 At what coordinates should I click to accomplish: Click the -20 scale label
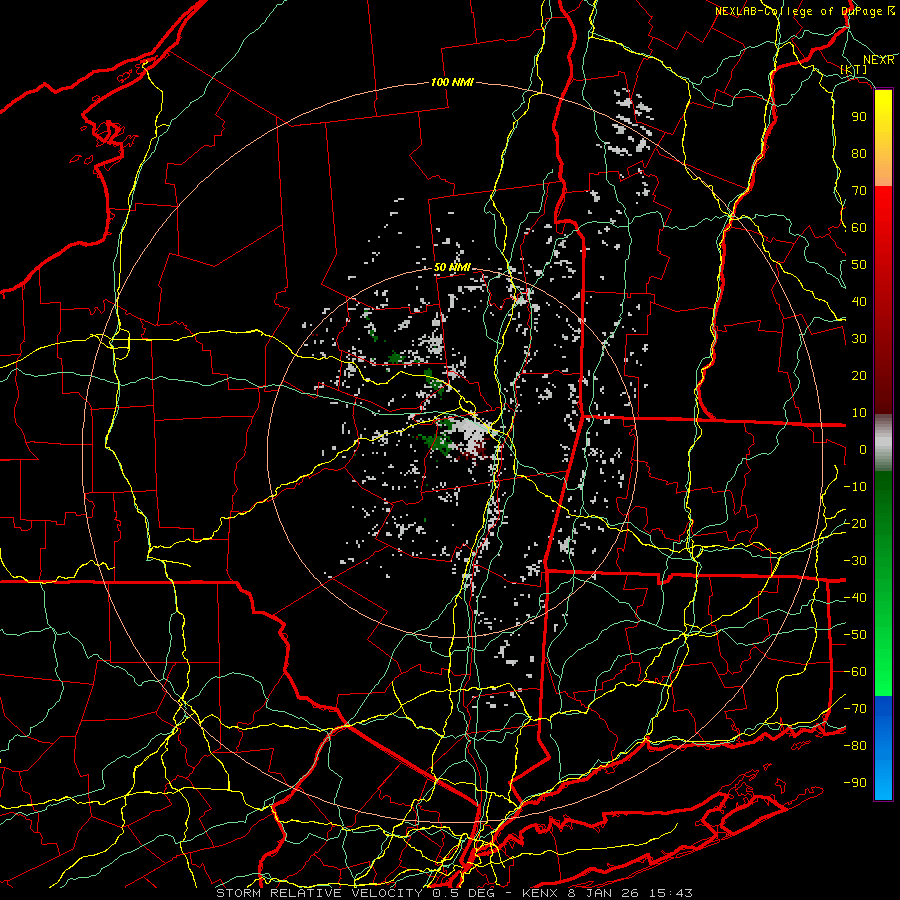coord(855,523)
